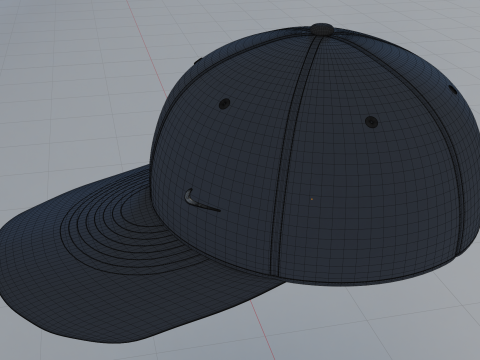Click the orange object origin dot
The height and width of the screenshot is (360, 480).
(312, 199)
